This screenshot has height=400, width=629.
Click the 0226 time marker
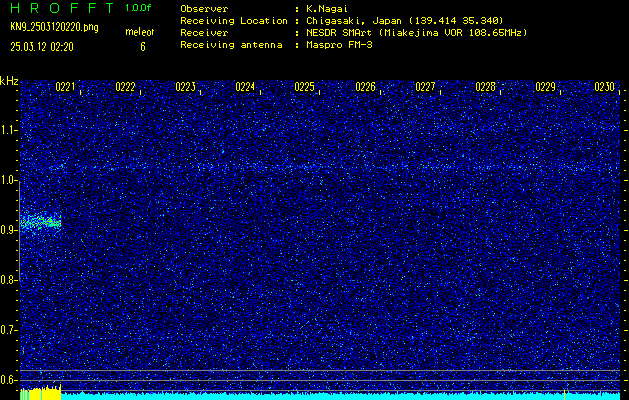(365, 87)
